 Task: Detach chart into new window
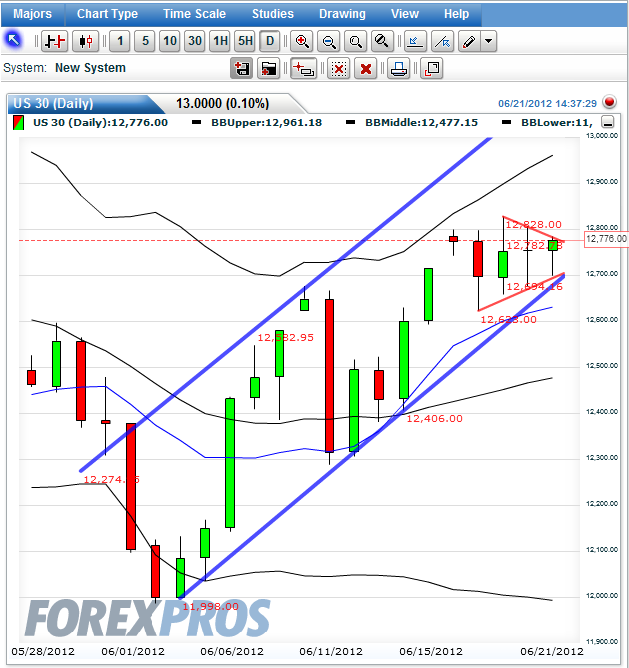point(432,68)
